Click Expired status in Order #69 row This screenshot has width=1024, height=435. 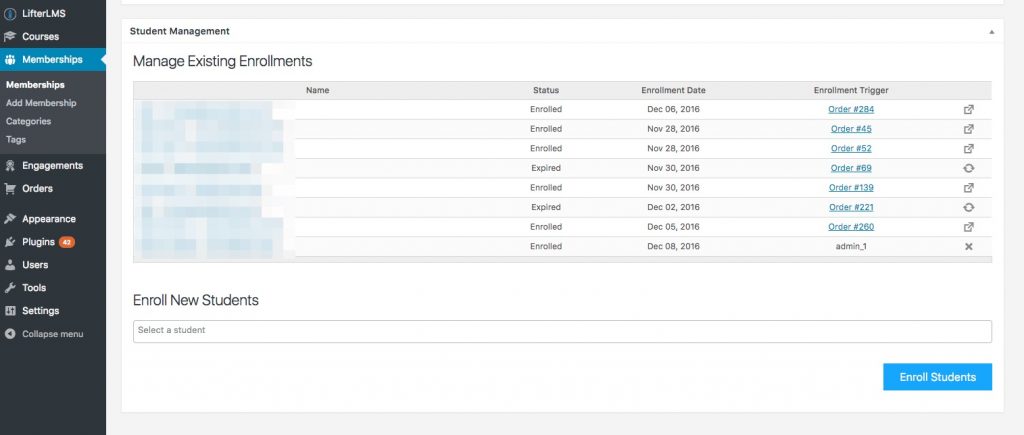tap(546, 169)
